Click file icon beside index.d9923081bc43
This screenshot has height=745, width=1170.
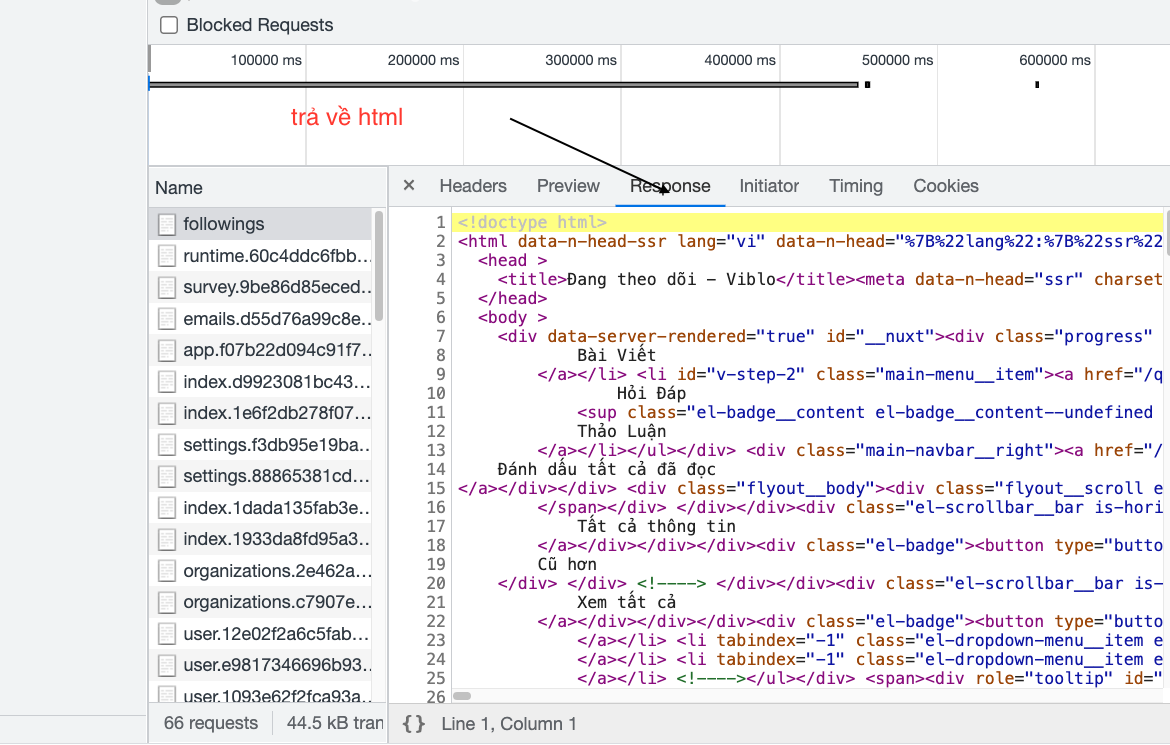pyautogui.click(x=167, y=381)
